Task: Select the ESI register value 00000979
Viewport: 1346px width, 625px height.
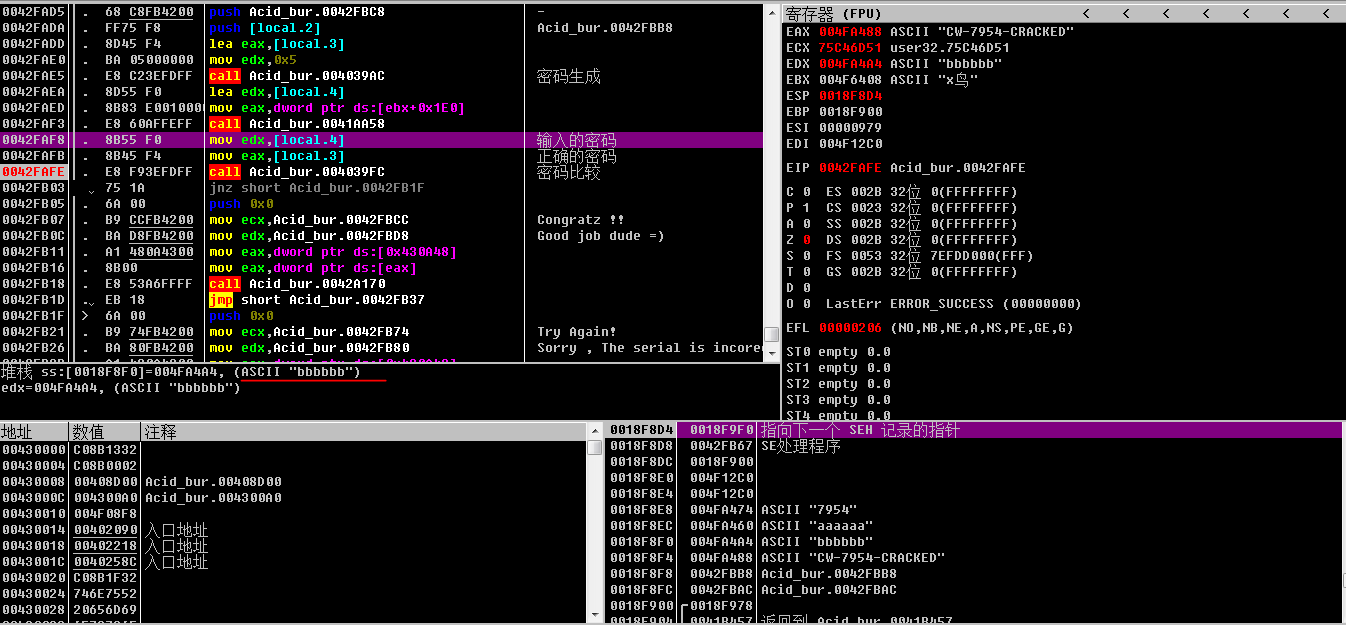Action: (850, 128)
